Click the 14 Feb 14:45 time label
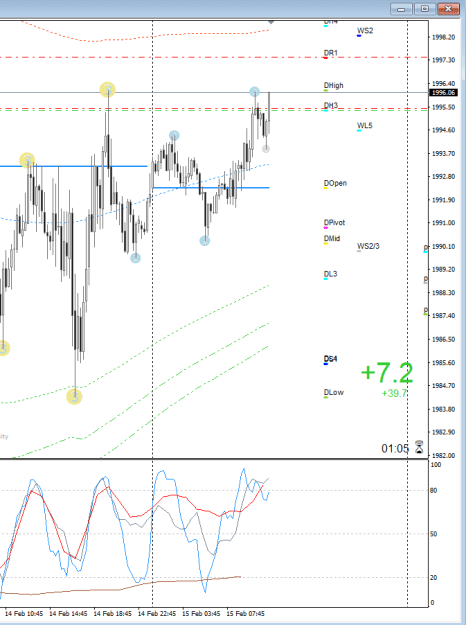The width and height of the screenshot is (466, 625). (68, 613)
